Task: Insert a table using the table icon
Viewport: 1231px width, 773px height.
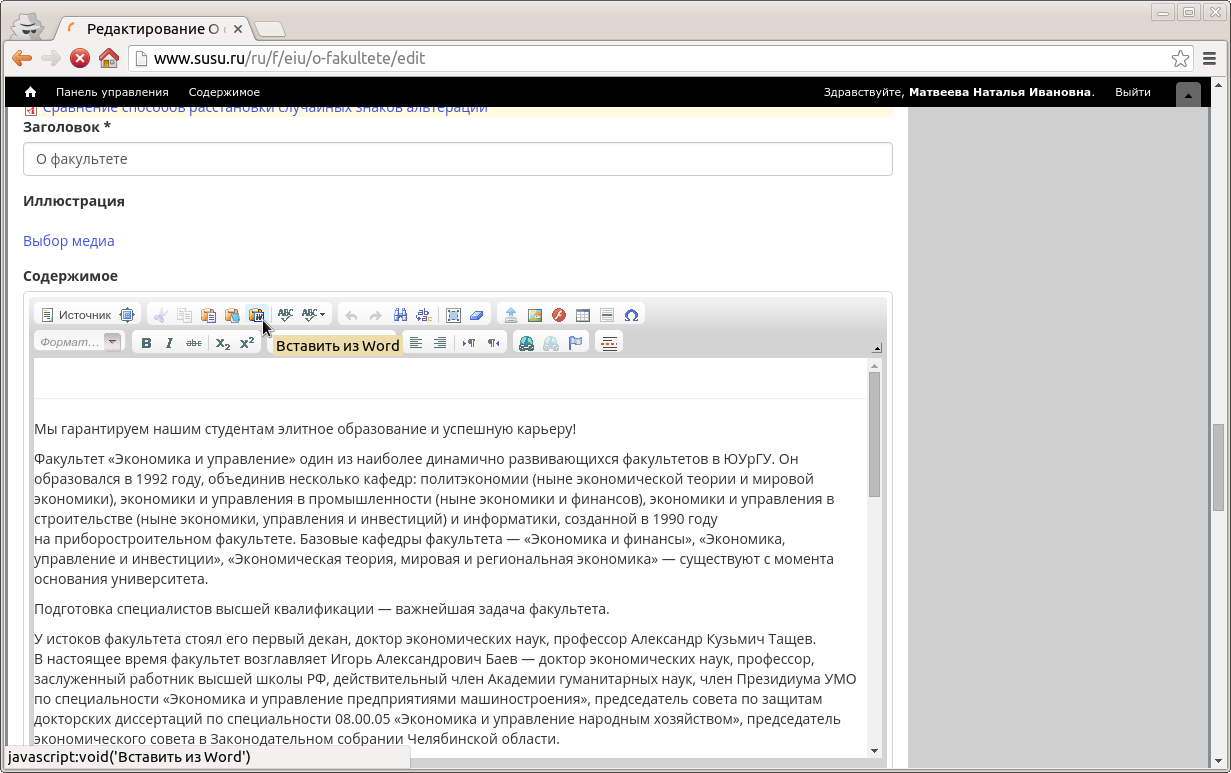Action: click(x=583, y=315)
